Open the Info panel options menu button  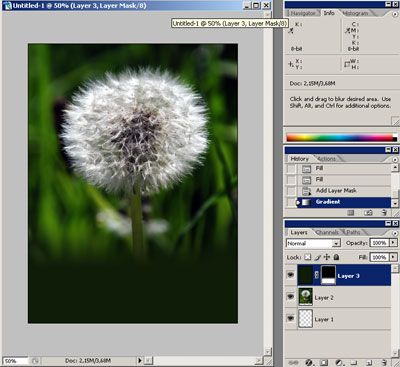point(395,13)
